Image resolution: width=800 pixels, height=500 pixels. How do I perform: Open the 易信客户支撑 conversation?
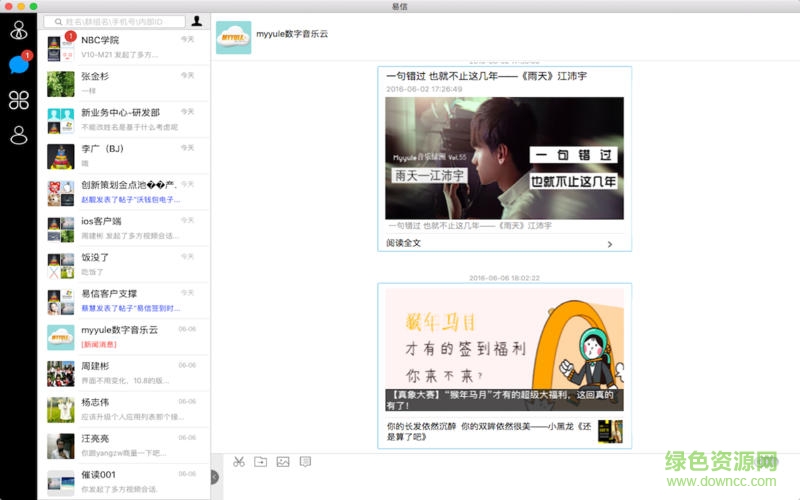click(125, 300)
